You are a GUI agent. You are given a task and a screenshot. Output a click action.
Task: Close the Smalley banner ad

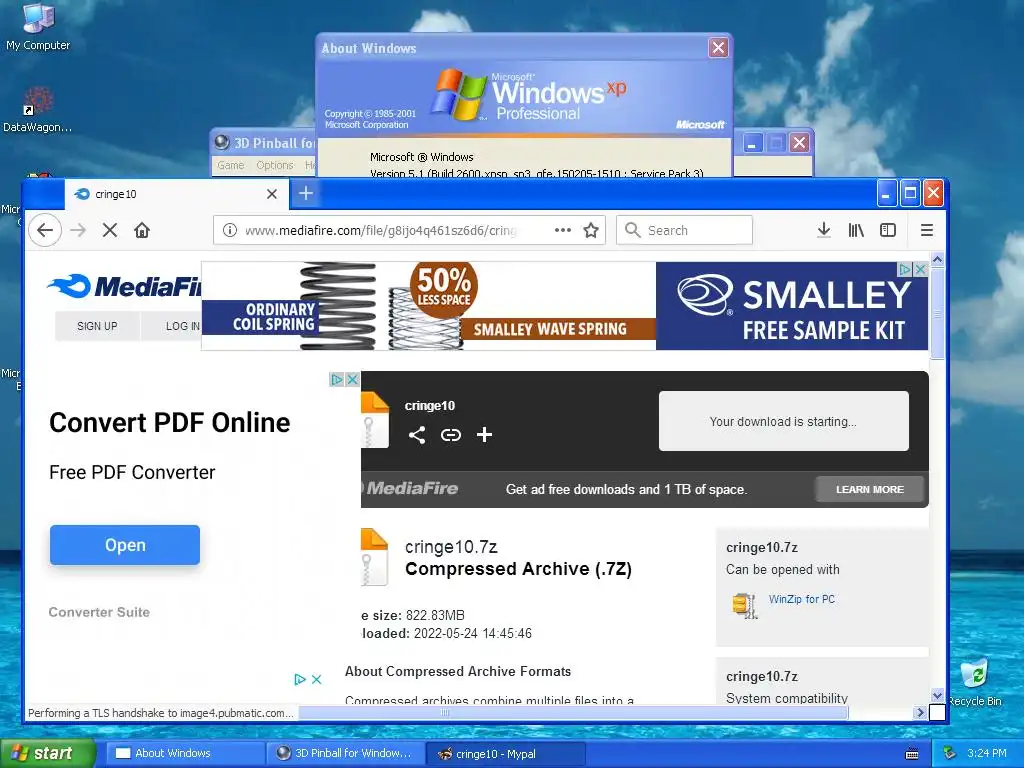[x=920, y=269]
